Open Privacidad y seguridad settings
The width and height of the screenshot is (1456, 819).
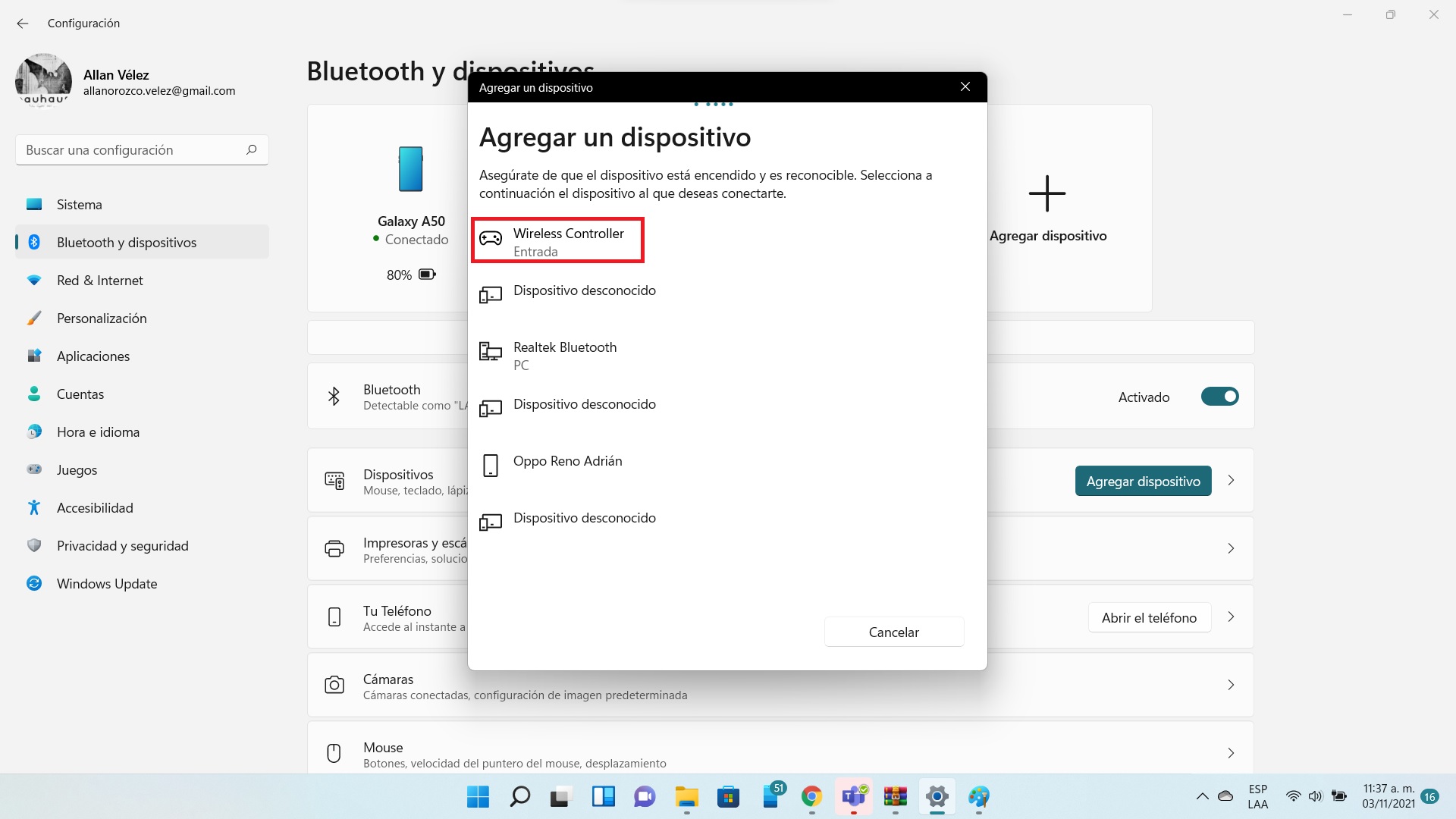click(x=123, y=545)
